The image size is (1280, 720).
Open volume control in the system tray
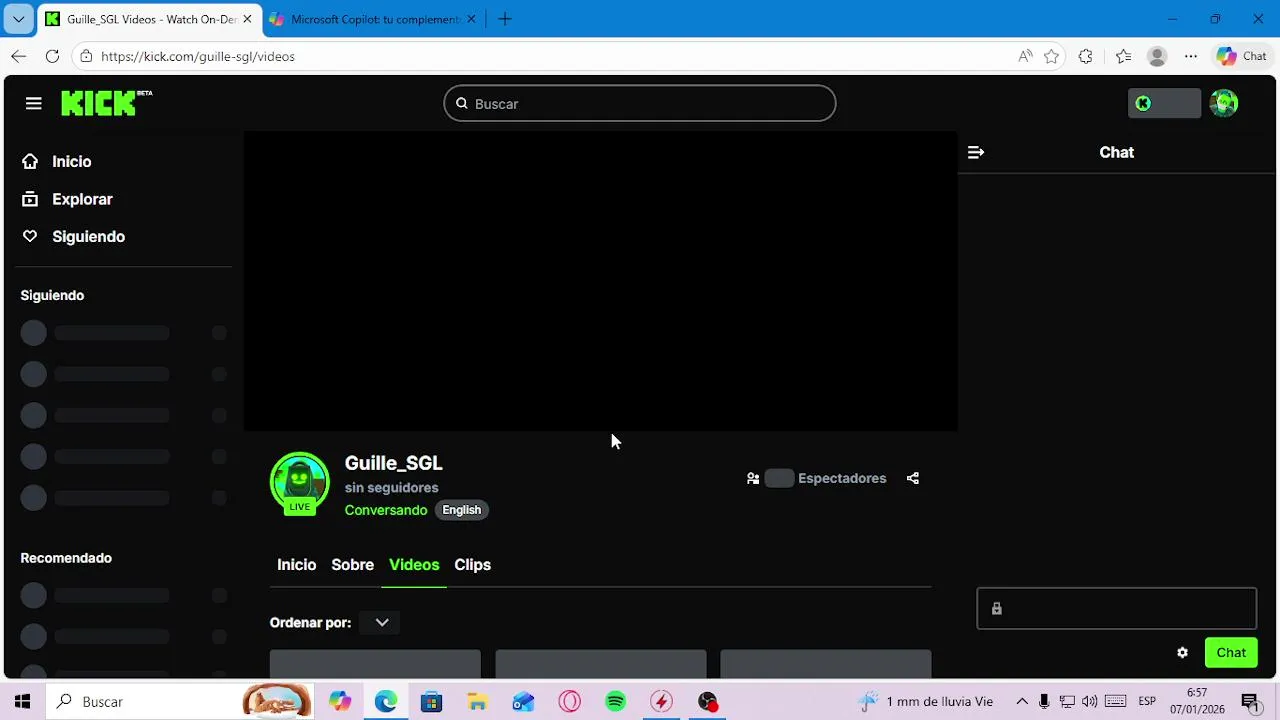pos(1089,702)
